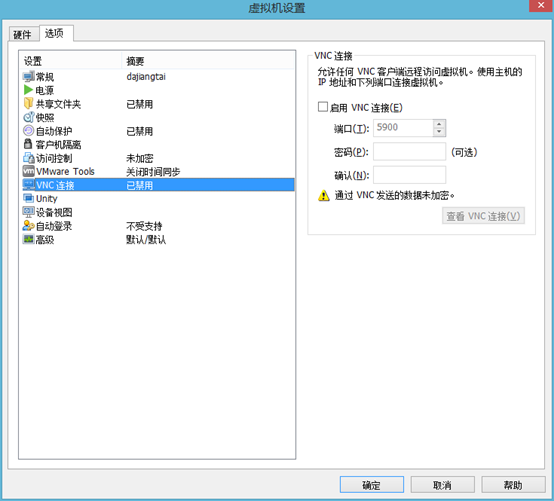Increase port with the up spinner arrow
Viewport: 554px width, 501px height.
pos(439,124)
